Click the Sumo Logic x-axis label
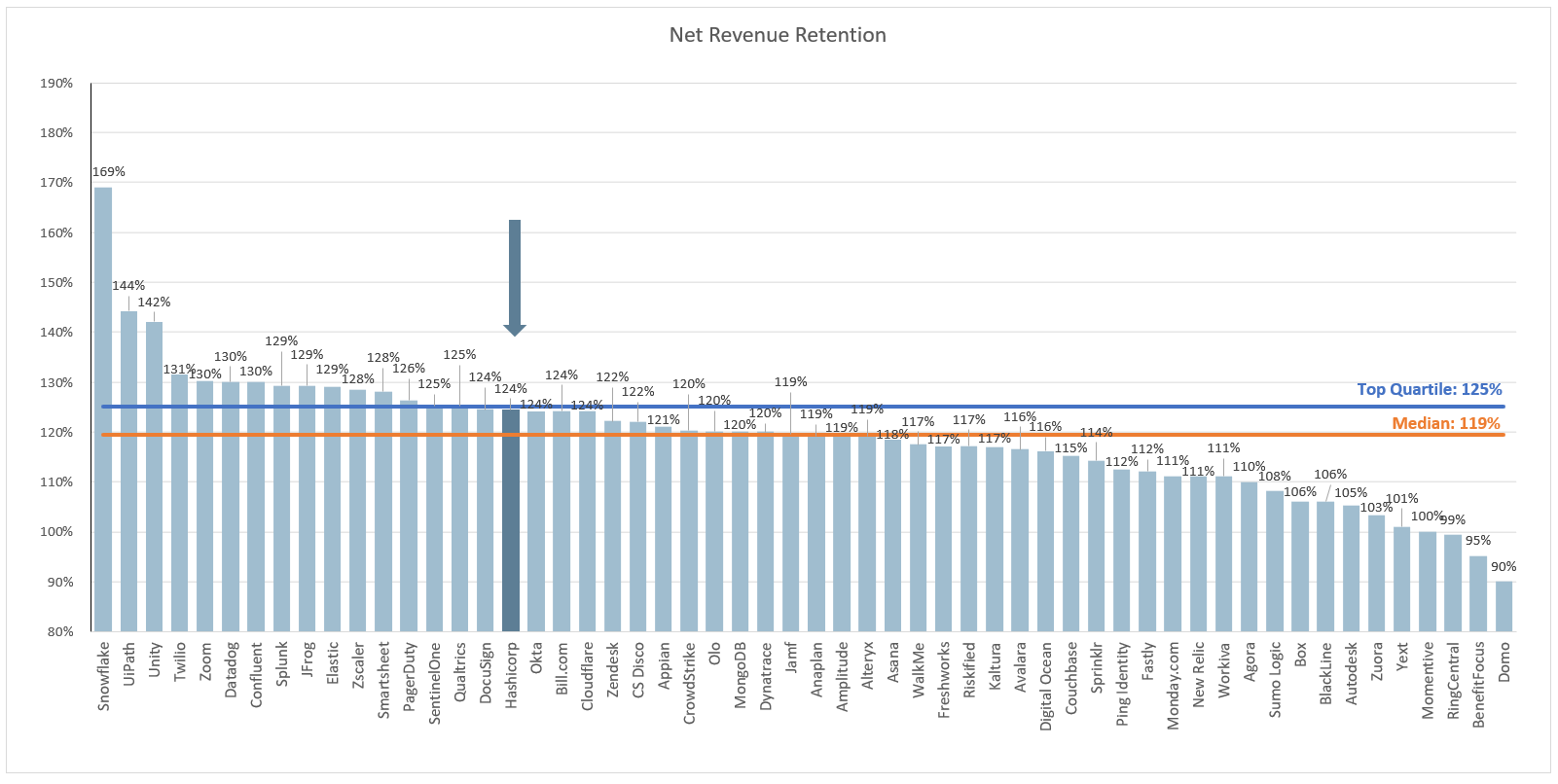Image resolution: width=1558 pixels, height=784 pixels. pos(1275,680)
